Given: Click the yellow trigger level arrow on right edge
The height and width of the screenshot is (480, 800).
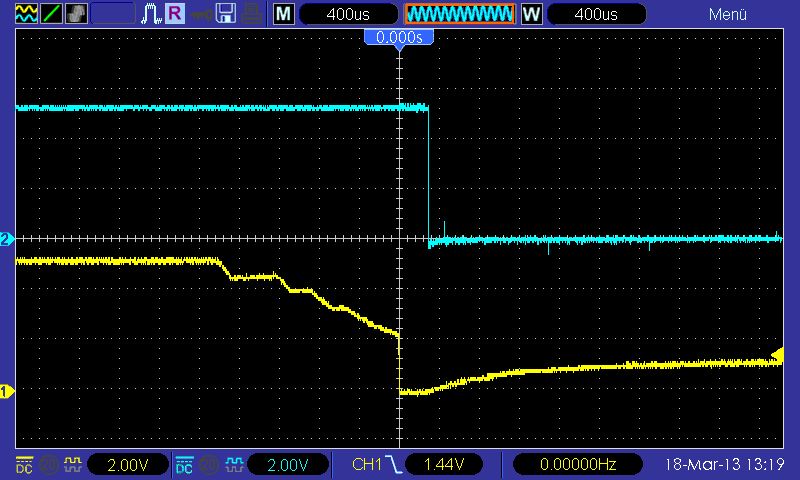Looking at the screenshot, I should tap(776, 353).
